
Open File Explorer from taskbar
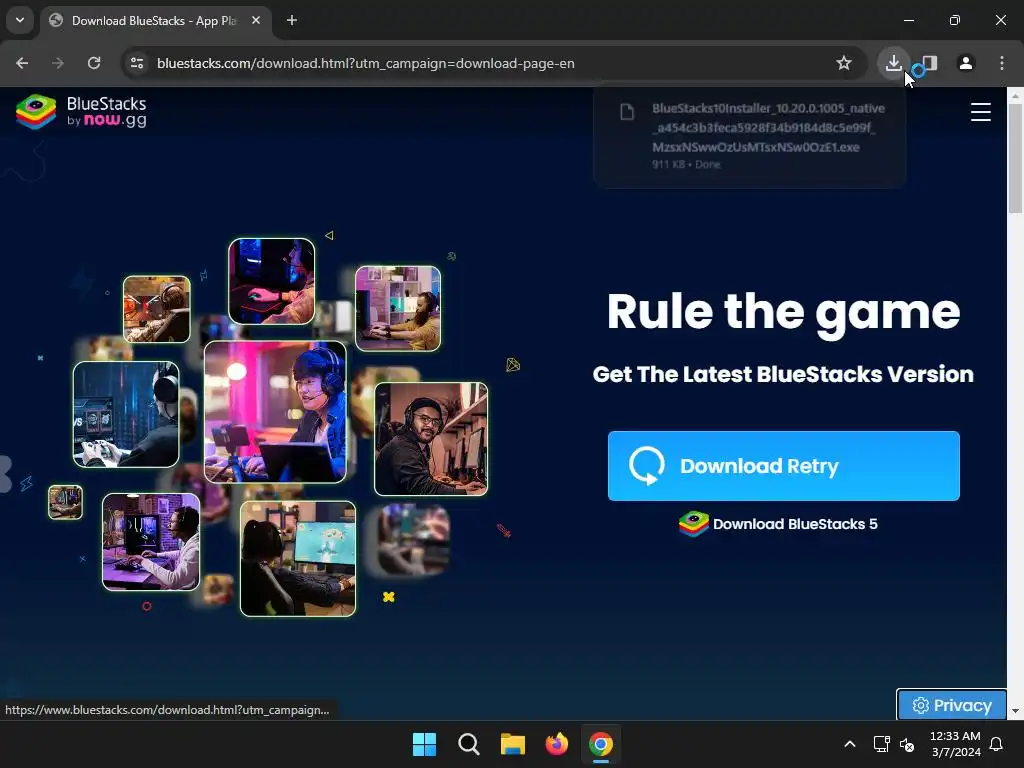click(513, 744)
